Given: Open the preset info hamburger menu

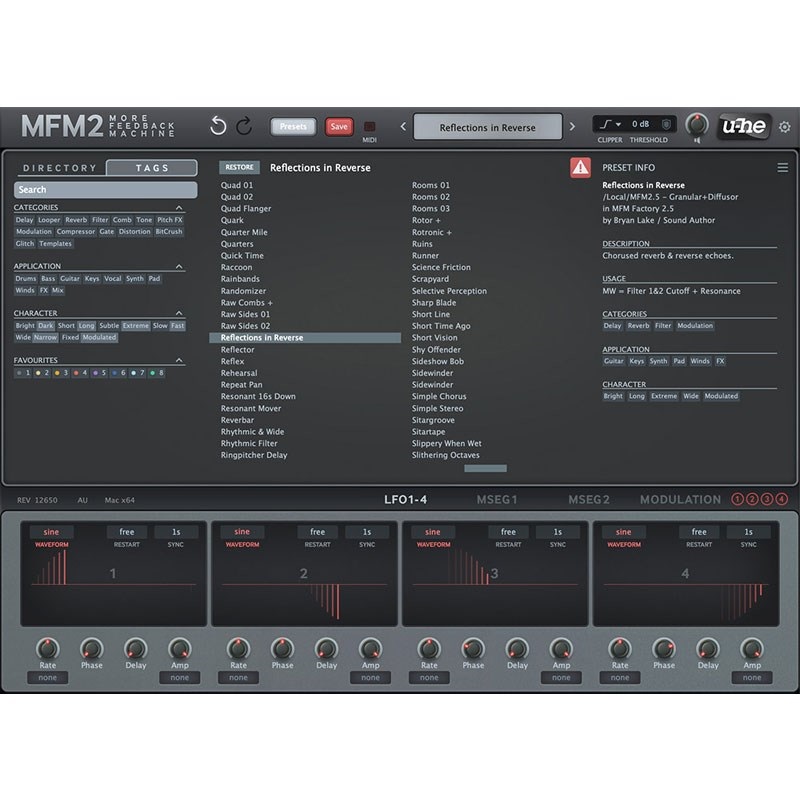Looking at the screenshot, I should pyautogui.click(x=783, y=167).
